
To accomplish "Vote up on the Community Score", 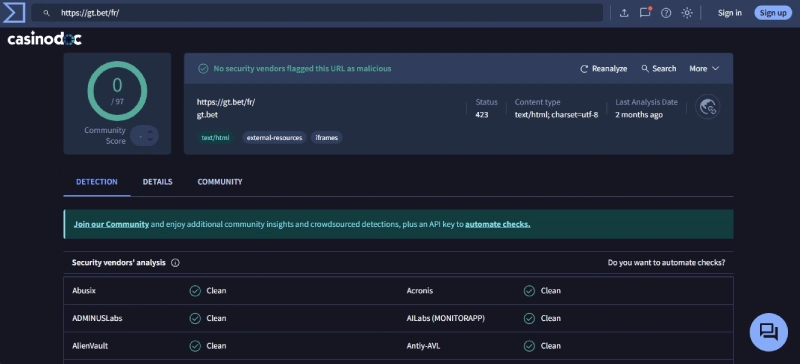I will coord(150,131).
